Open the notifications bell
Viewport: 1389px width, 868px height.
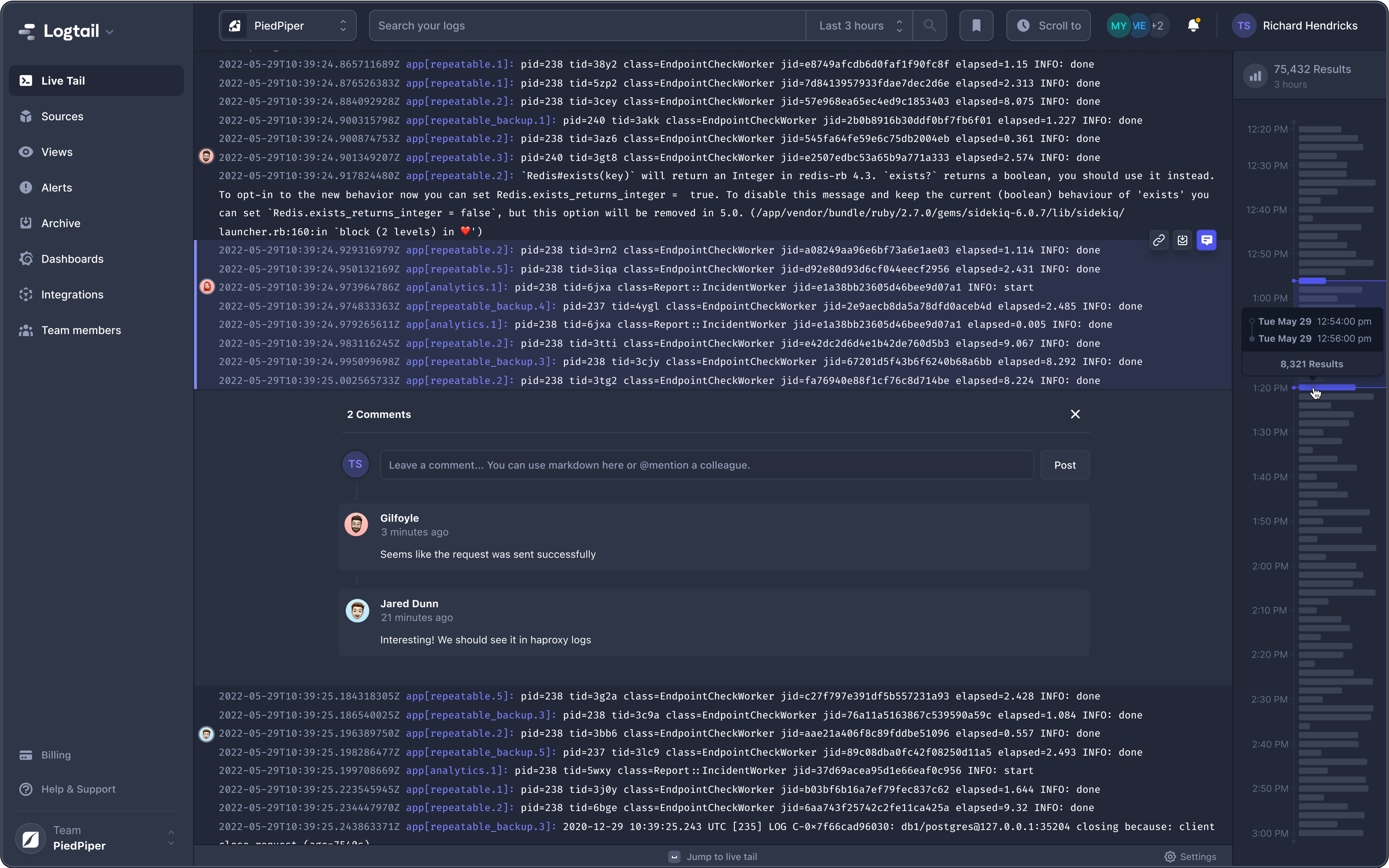(x=1193, y=26)
